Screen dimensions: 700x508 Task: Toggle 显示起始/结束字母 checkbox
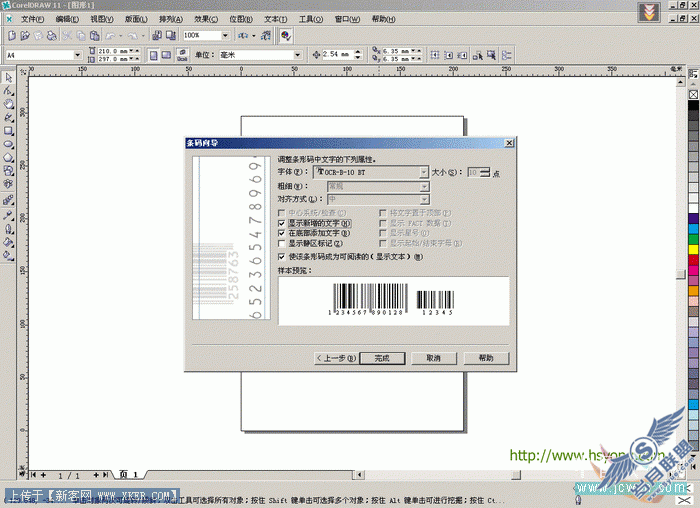tap(383, 243)
